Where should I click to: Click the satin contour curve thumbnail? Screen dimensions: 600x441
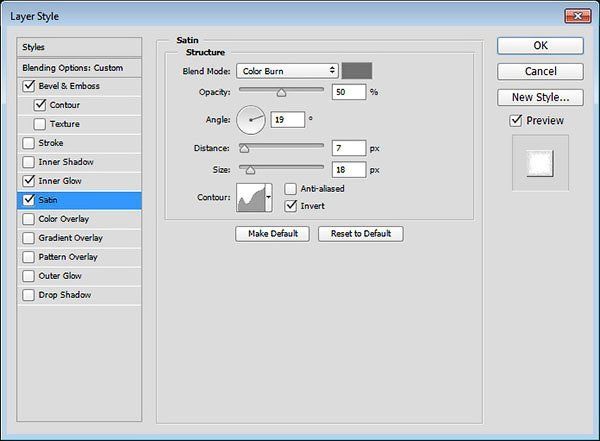pyautogui.click(x=251, y=197)
